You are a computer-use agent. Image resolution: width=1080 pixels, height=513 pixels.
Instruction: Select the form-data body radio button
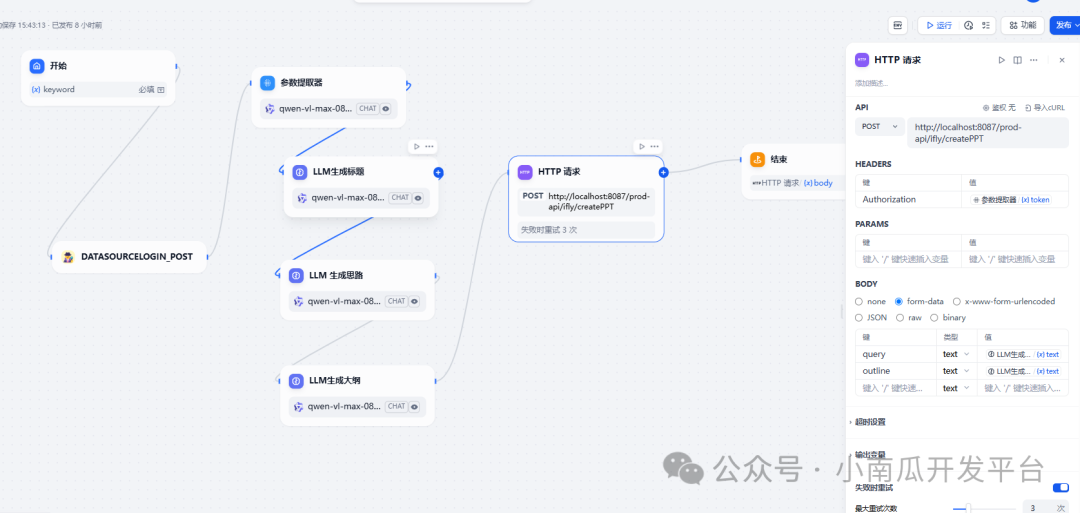(899, 301)
